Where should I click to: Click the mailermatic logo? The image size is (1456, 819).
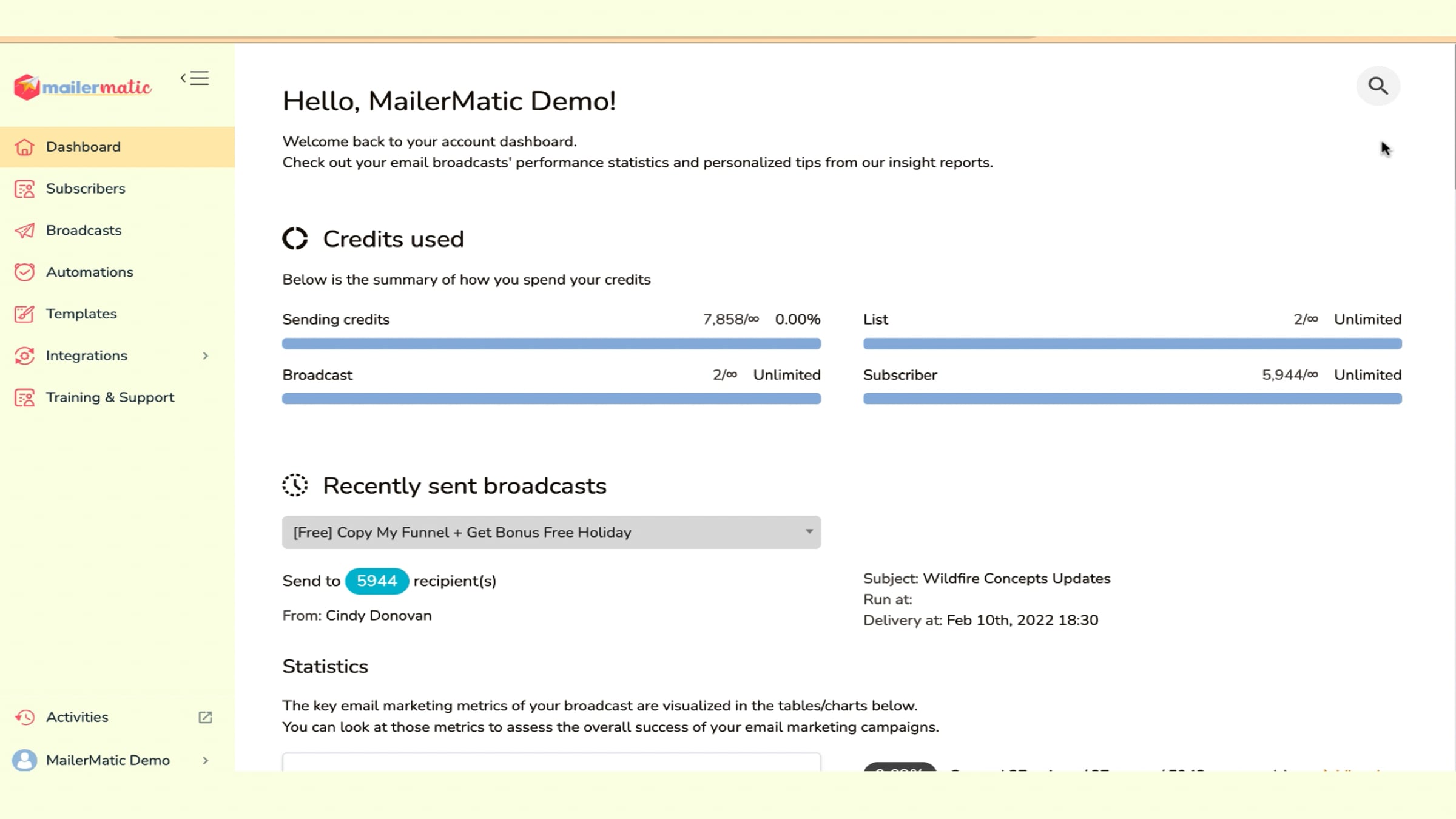[x=83, y=87]
